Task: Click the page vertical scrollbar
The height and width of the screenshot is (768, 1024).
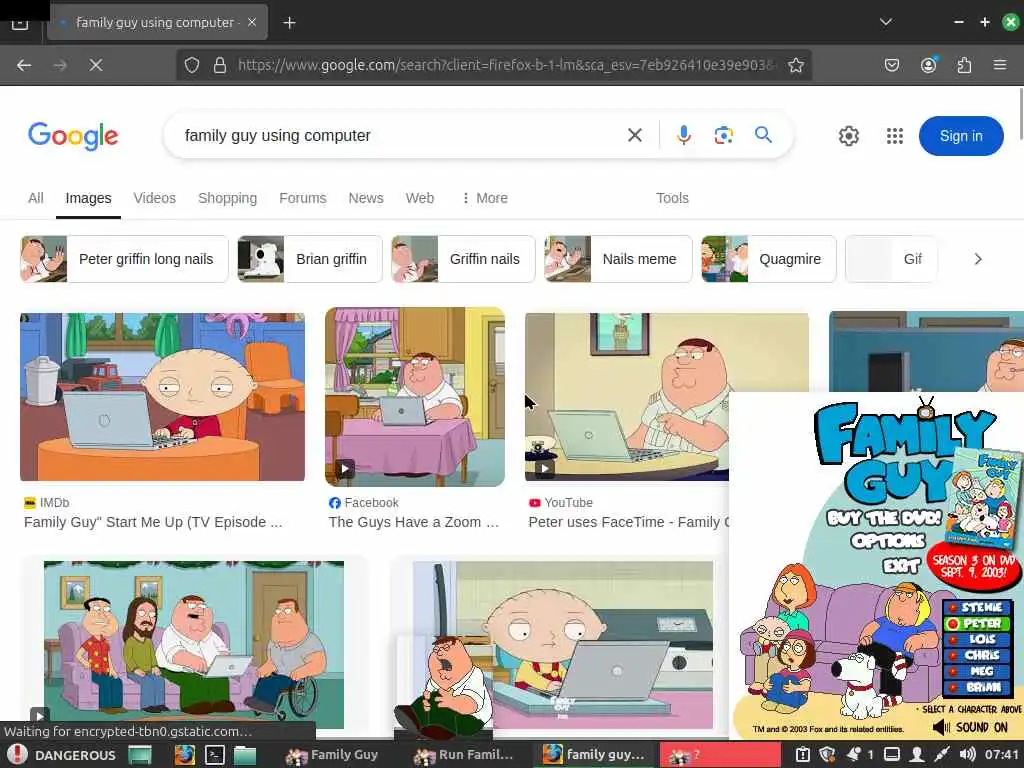Action: click(1020, 114)
